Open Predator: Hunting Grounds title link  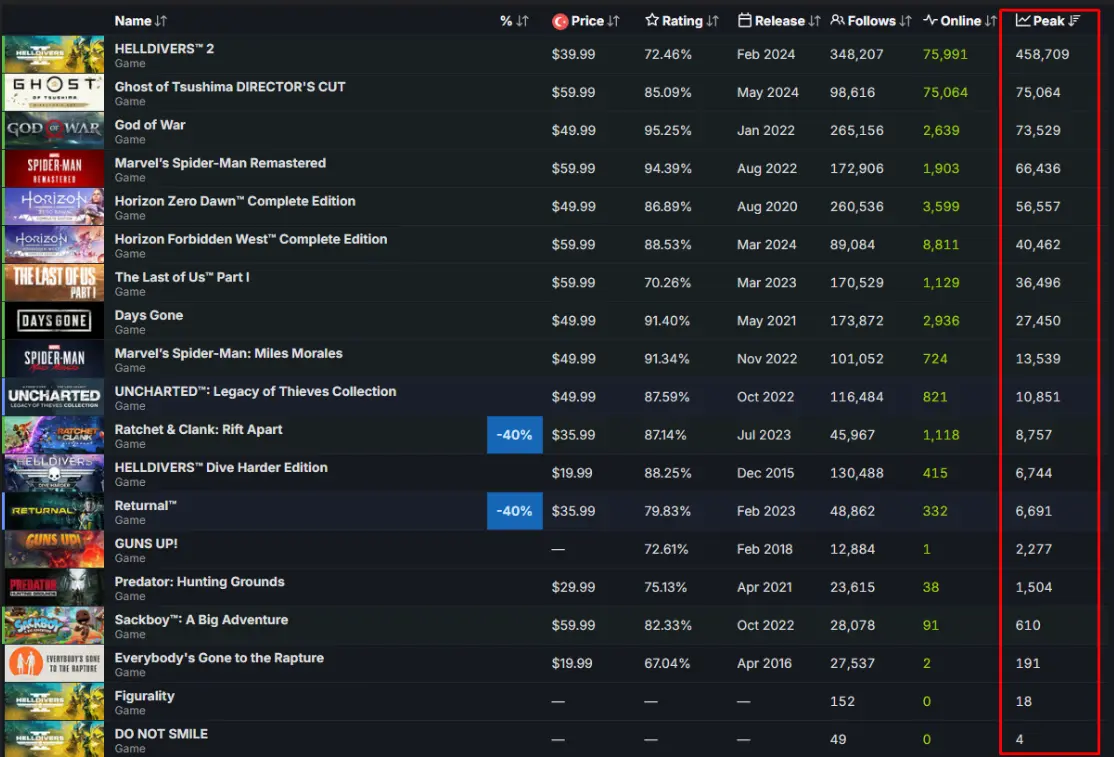coord(199,582)
